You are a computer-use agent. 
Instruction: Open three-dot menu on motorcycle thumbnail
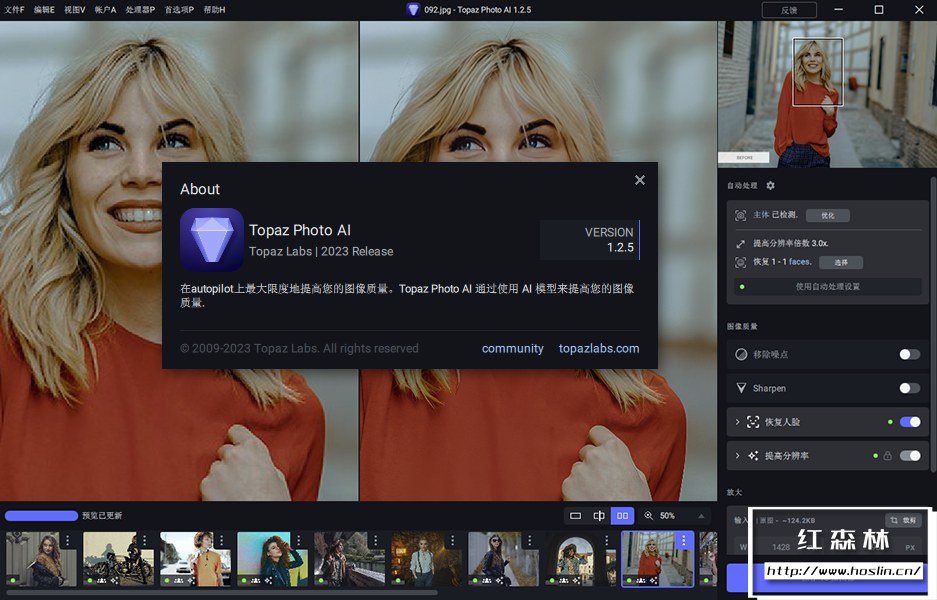[x=145, y=540]
